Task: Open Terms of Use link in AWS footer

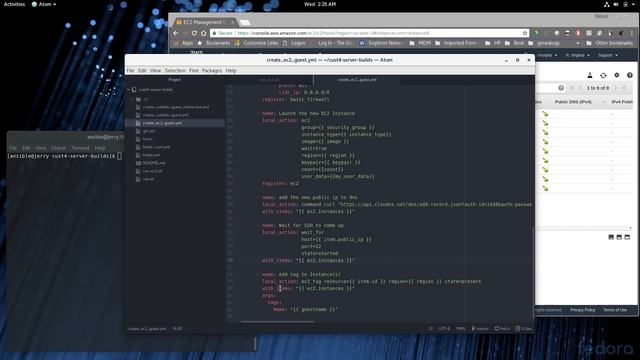Action: (x=615, y=310)
